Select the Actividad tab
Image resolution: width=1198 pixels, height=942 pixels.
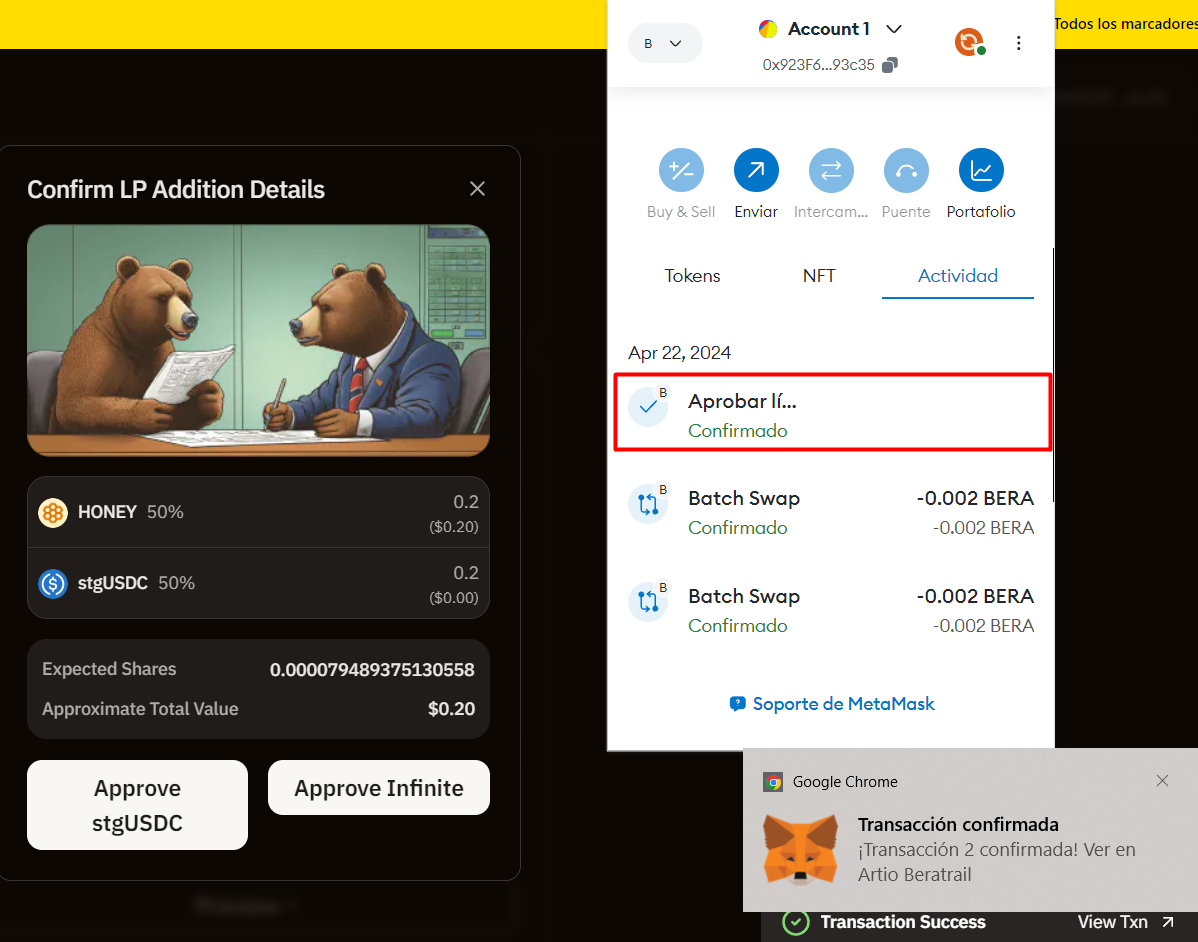(957, 276)
